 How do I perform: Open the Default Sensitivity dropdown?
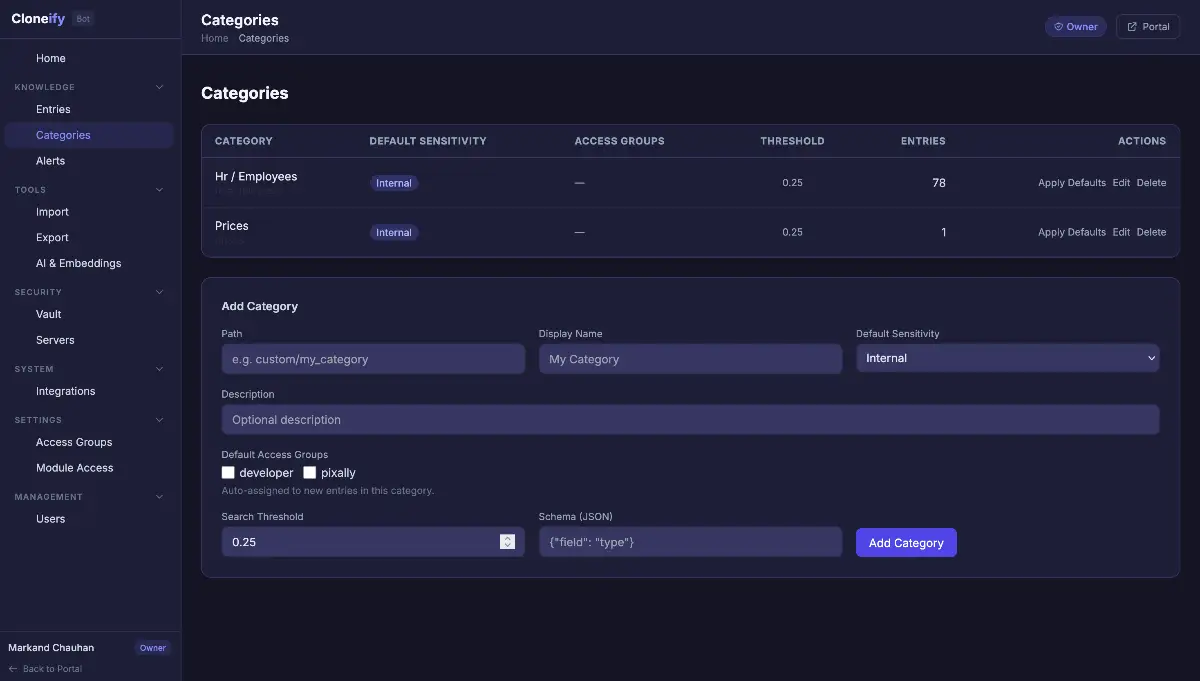[x=1007, y=358]
